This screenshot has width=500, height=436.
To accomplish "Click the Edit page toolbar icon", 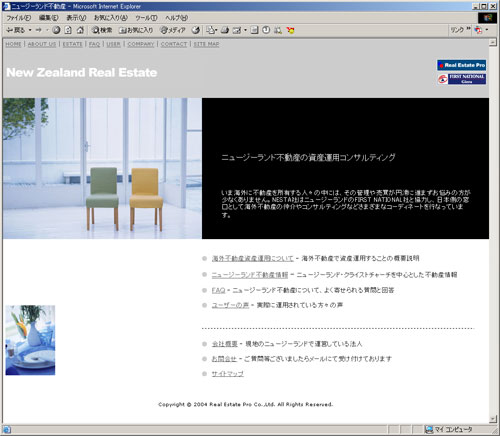I will tap(237, 30).
